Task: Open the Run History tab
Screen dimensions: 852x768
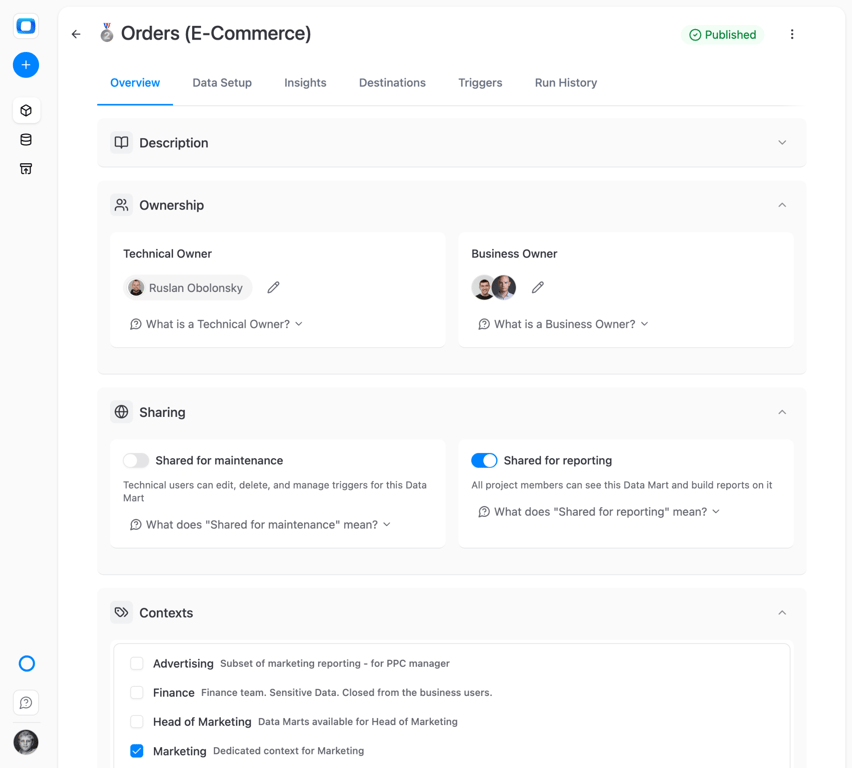Action: [566, 83]
